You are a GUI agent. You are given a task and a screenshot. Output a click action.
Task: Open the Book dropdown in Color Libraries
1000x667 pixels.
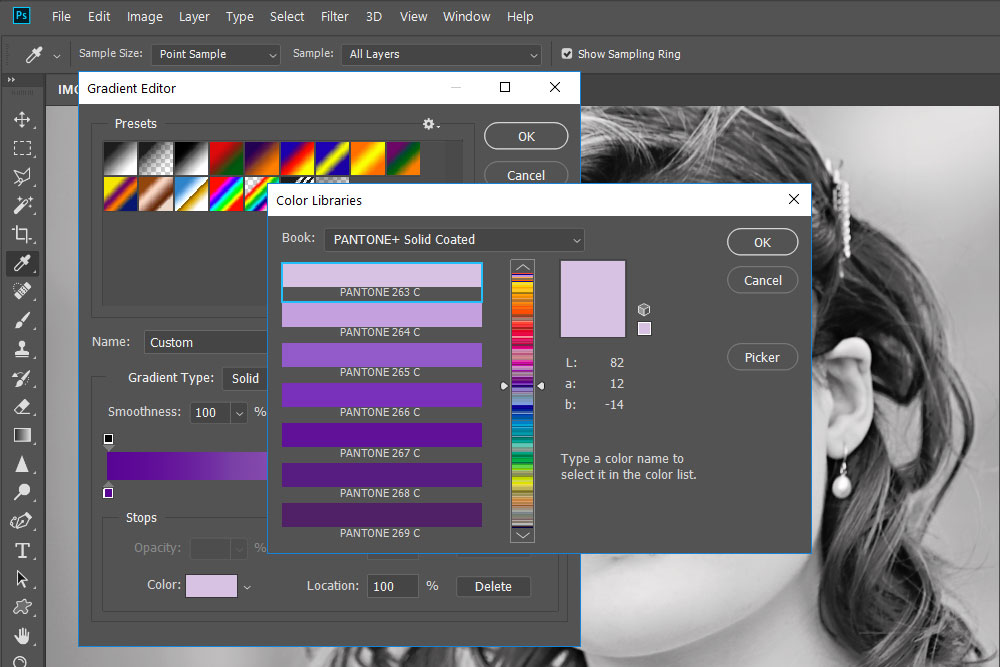coord(454,240)
